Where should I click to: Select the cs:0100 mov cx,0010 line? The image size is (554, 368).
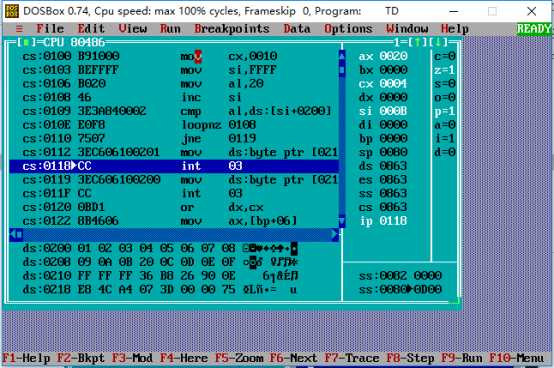pyautogui.click(x=174, y=56)
